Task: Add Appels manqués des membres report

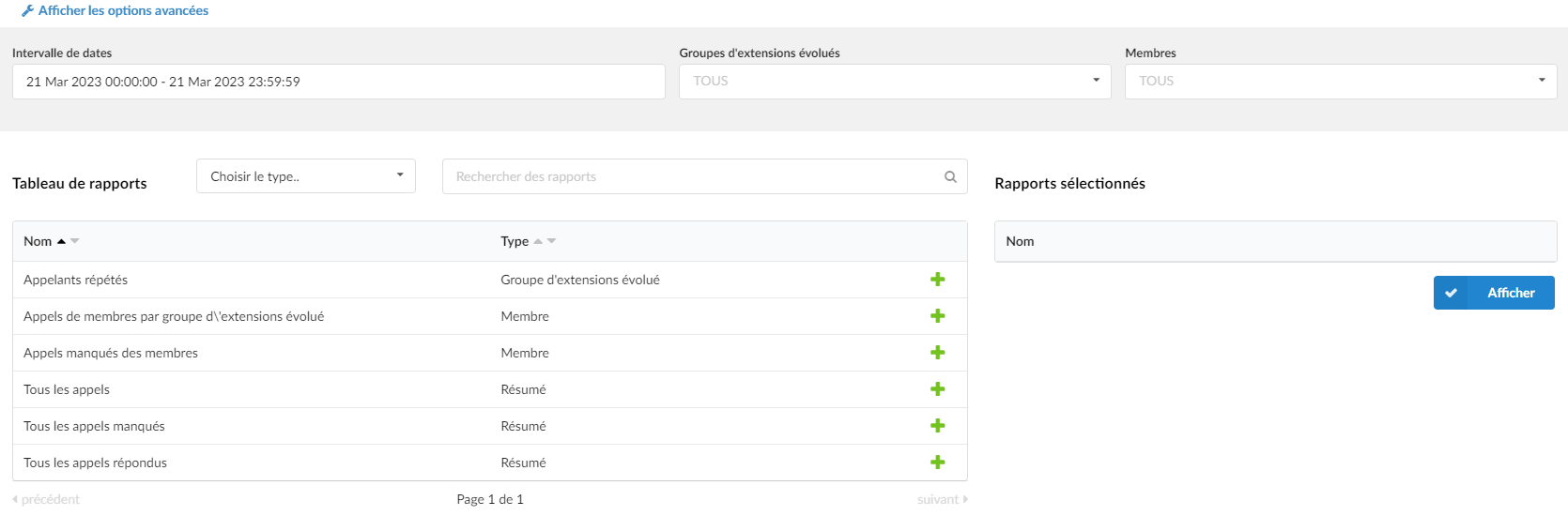Action: pos(937,353)
